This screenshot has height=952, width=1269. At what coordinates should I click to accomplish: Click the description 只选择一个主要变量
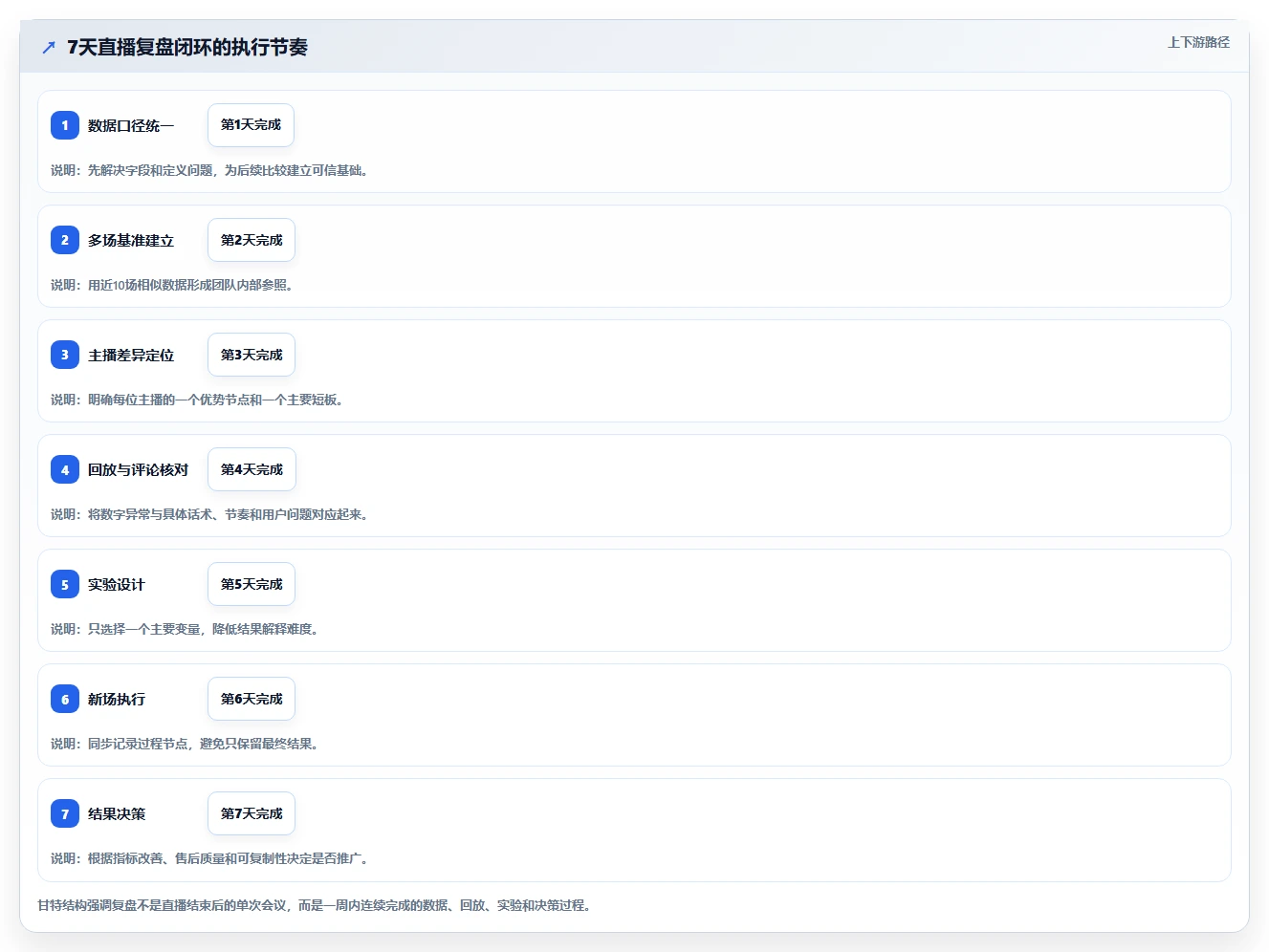pos(185,629)
